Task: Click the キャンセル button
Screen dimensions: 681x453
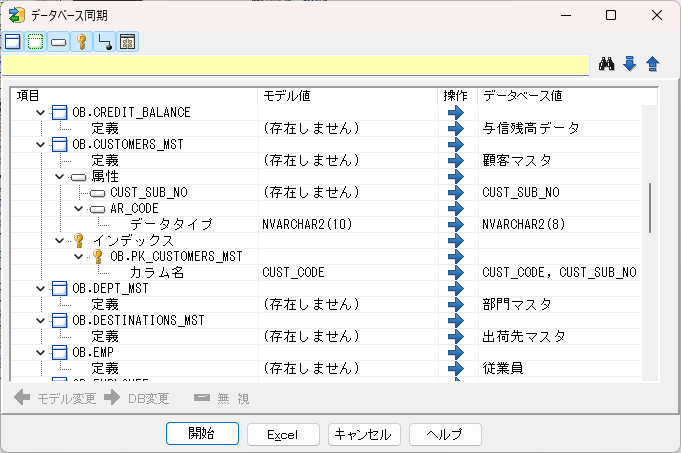Action: [x=364, y=434]
